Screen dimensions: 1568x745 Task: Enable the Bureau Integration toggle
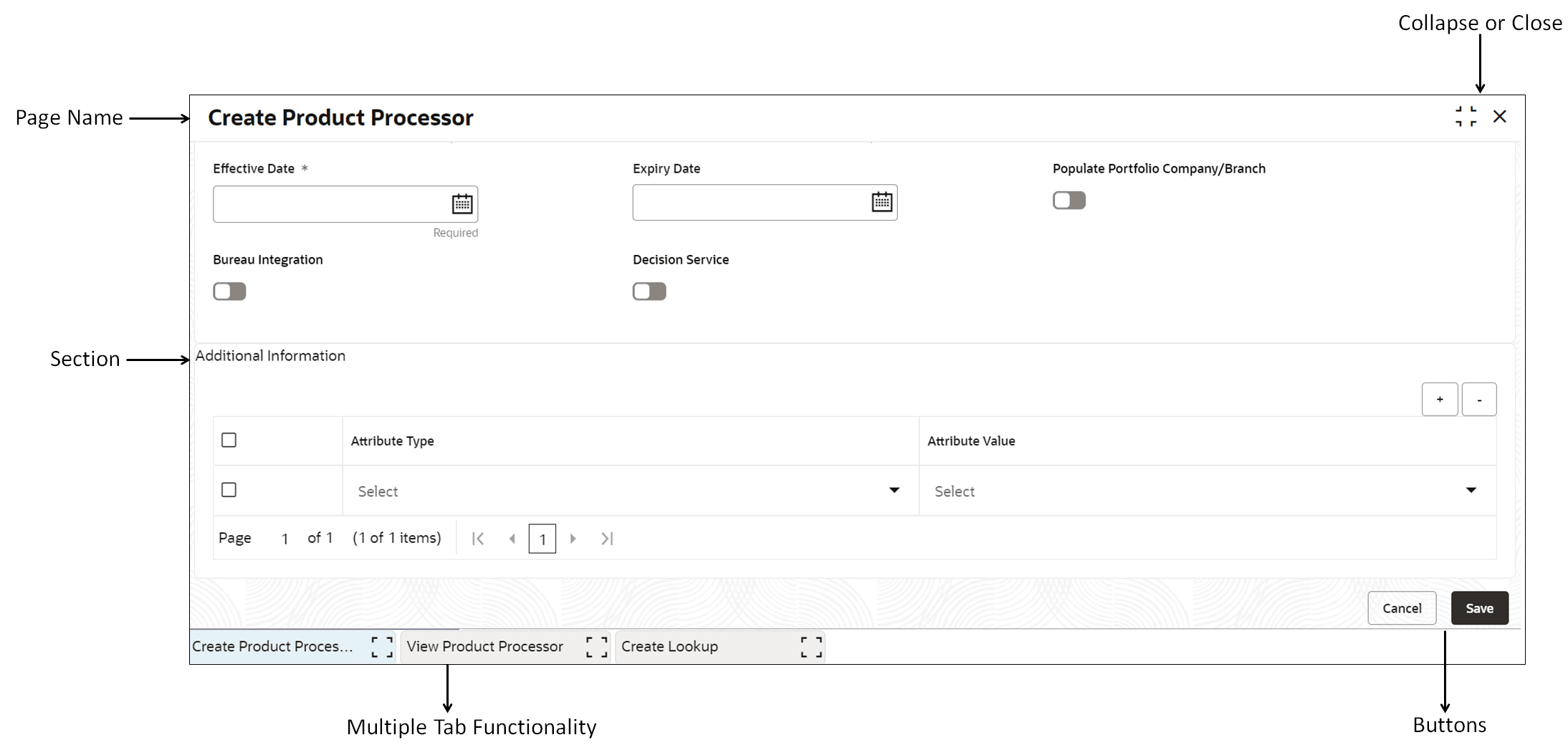[x=229, y=291]
